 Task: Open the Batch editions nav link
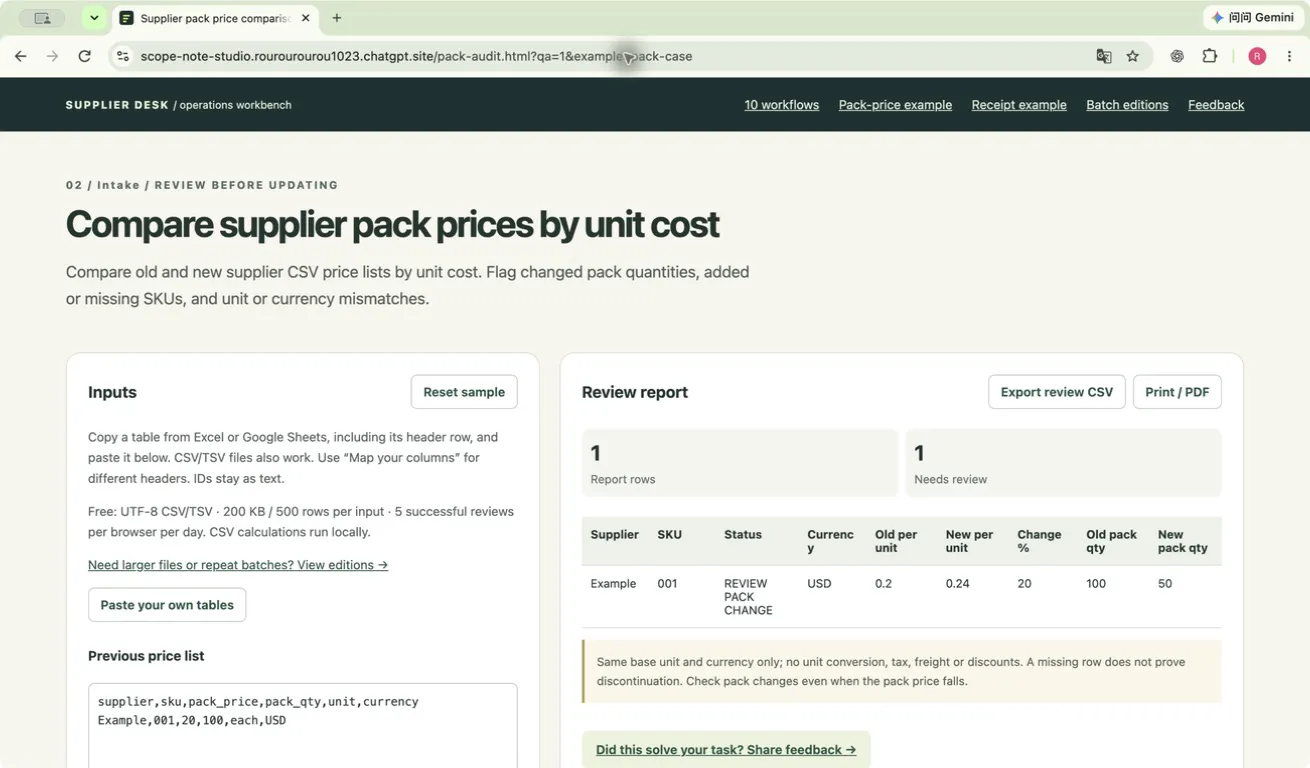pos(1127,105)
